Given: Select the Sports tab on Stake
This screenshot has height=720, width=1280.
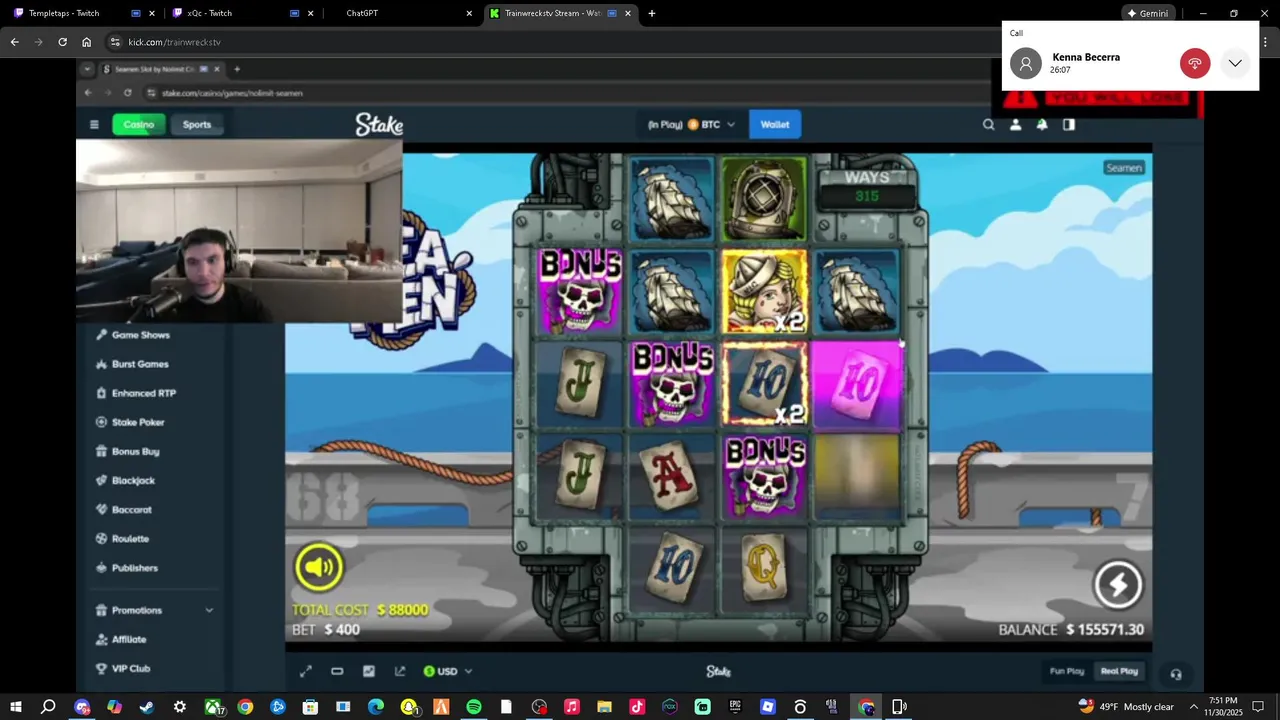Looking at the screenshot, I should pos(197,125).
